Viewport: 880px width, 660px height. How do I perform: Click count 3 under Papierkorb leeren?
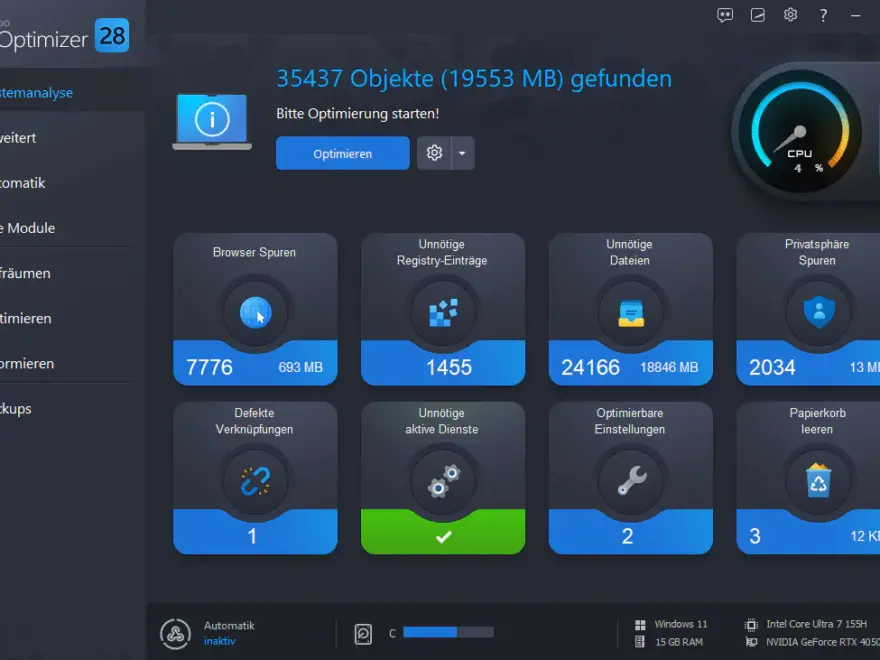coord(755,536)
